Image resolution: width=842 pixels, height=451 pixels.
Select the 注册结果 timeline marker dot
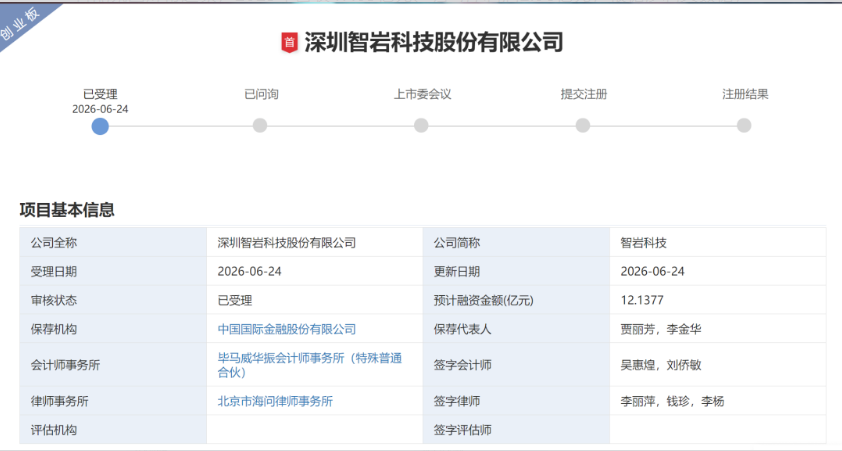click(744, 126)
